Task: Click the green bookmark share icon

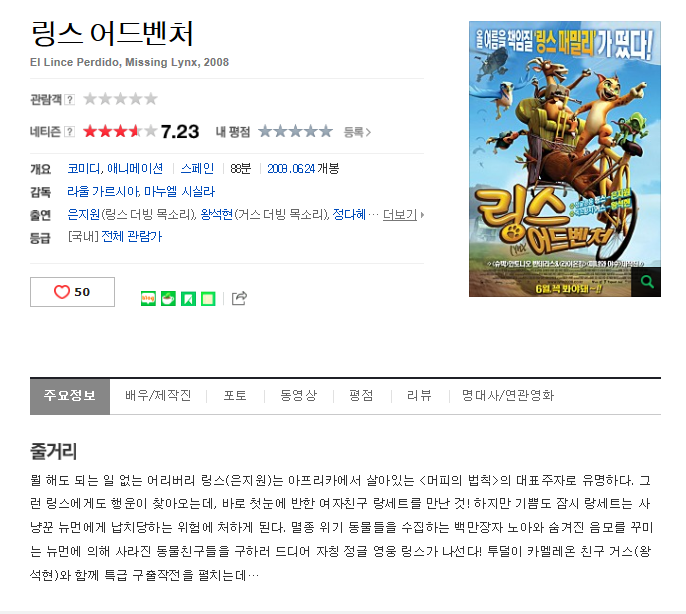Action: [189, 298]
